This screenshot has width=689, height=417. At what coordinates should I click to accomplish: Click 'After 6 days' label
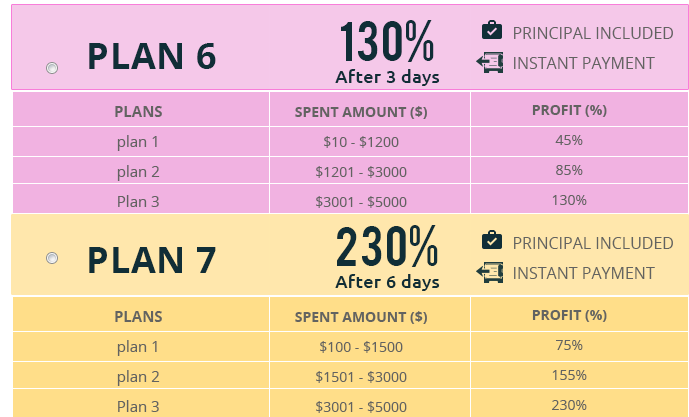click(387, 282)
